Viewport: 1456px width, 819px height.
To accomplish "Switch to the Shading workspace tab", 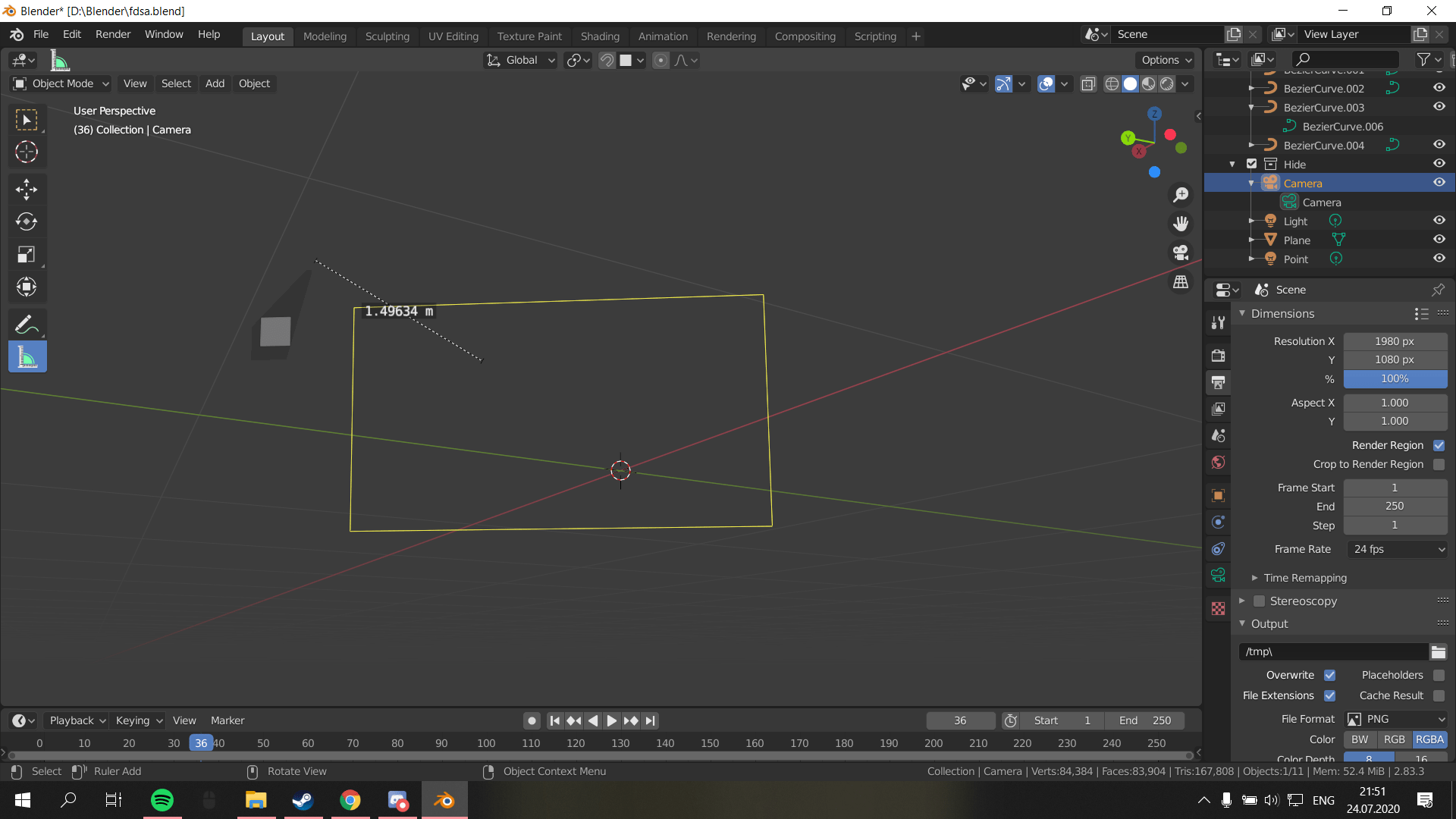I will tap(600, 36).
